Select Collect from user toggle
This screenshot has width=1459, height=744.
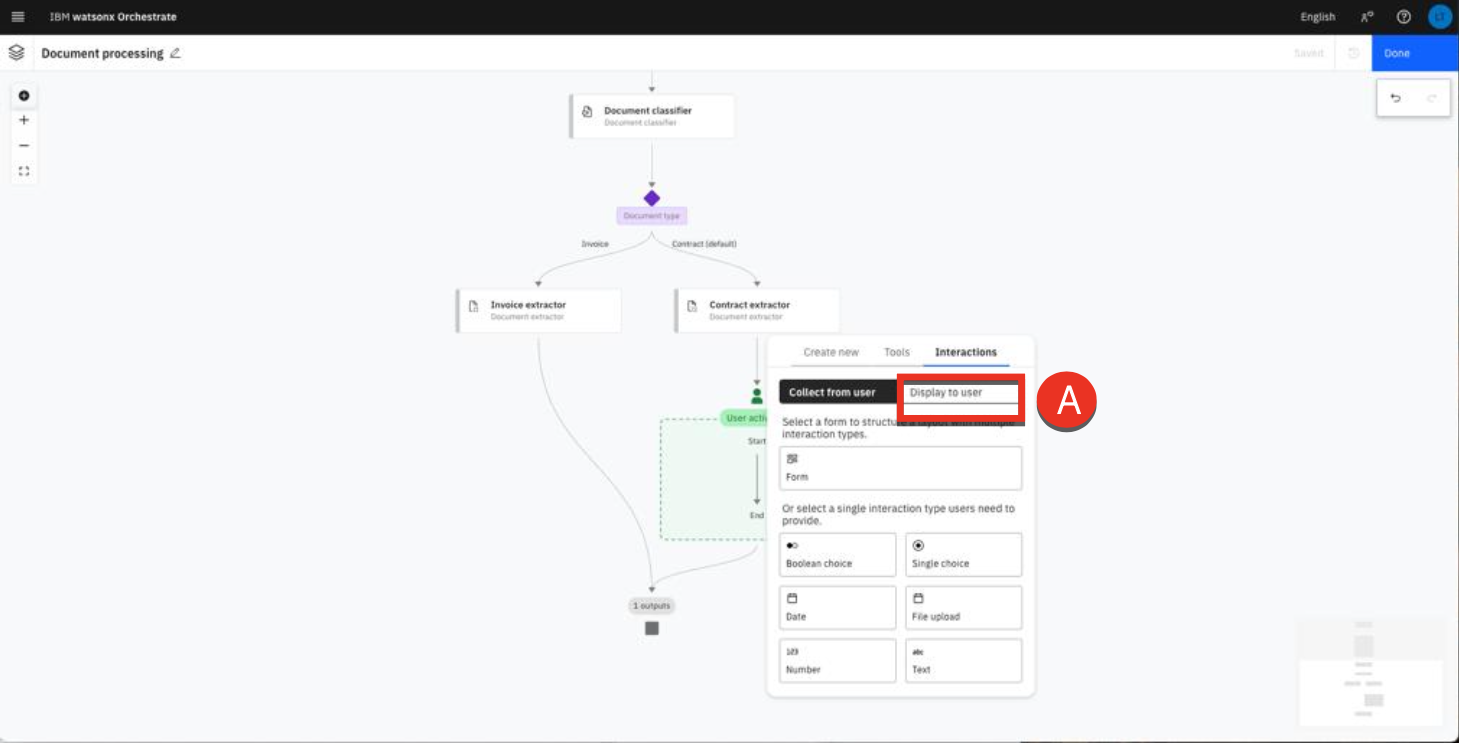[837, 393]
